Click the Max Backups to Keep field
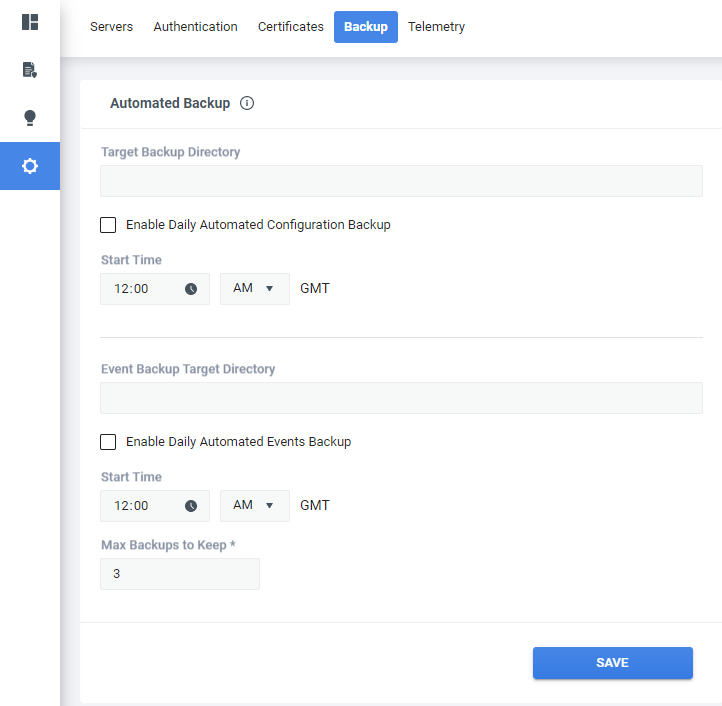This screenshot has width=722, height=706. pos(180,574)
